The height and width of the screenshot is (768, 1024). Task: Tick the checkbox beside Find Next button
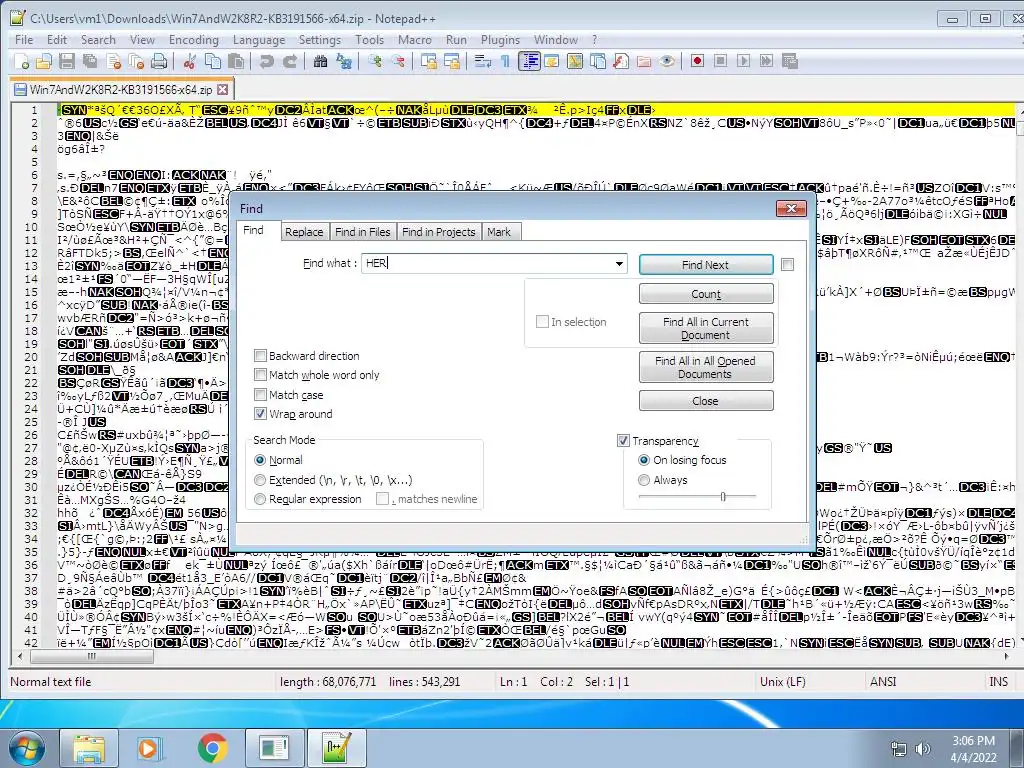788,264
